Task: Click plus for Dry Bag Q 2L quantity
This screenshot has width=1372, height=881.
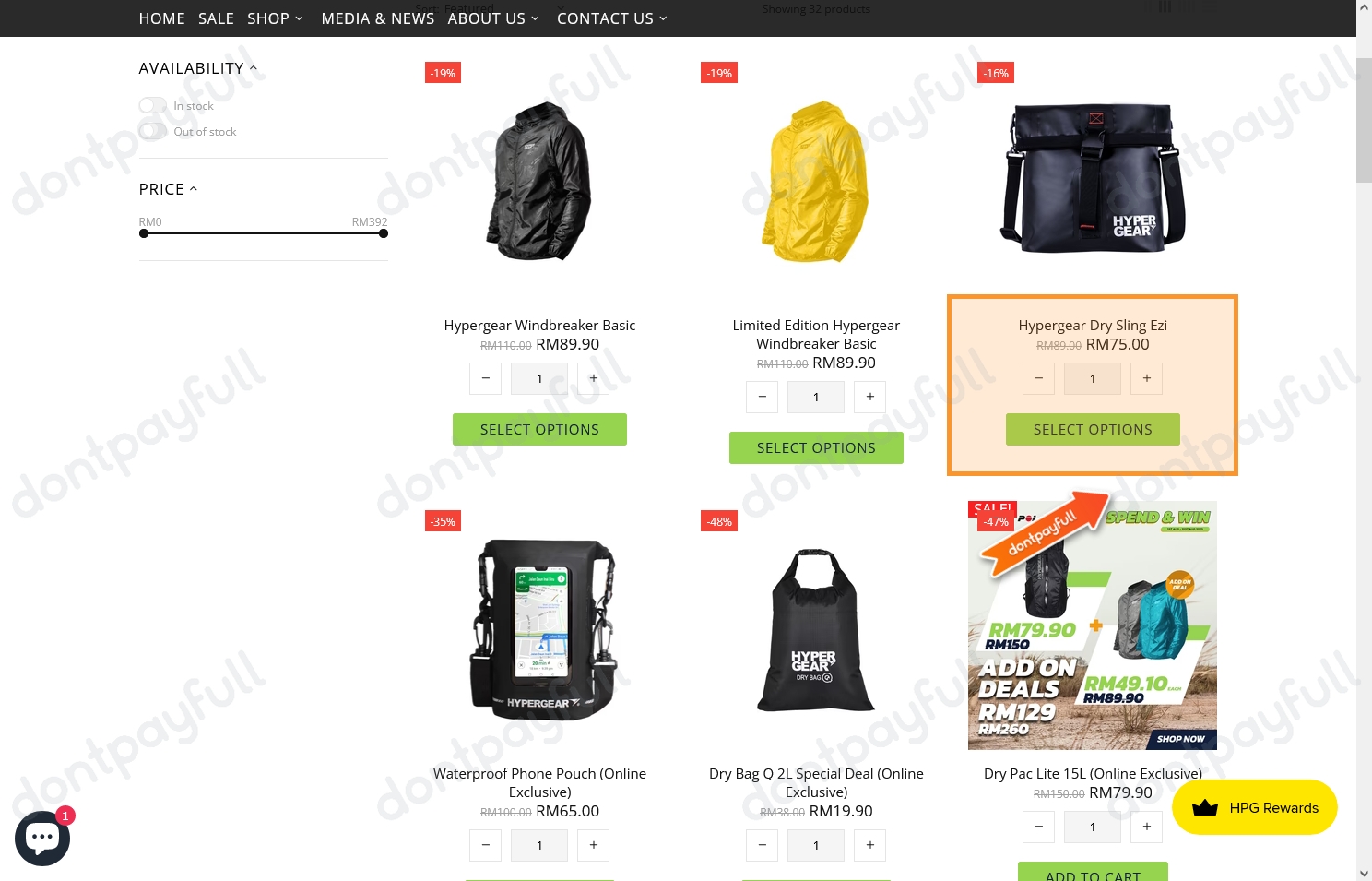Action: tap(869, 845)
